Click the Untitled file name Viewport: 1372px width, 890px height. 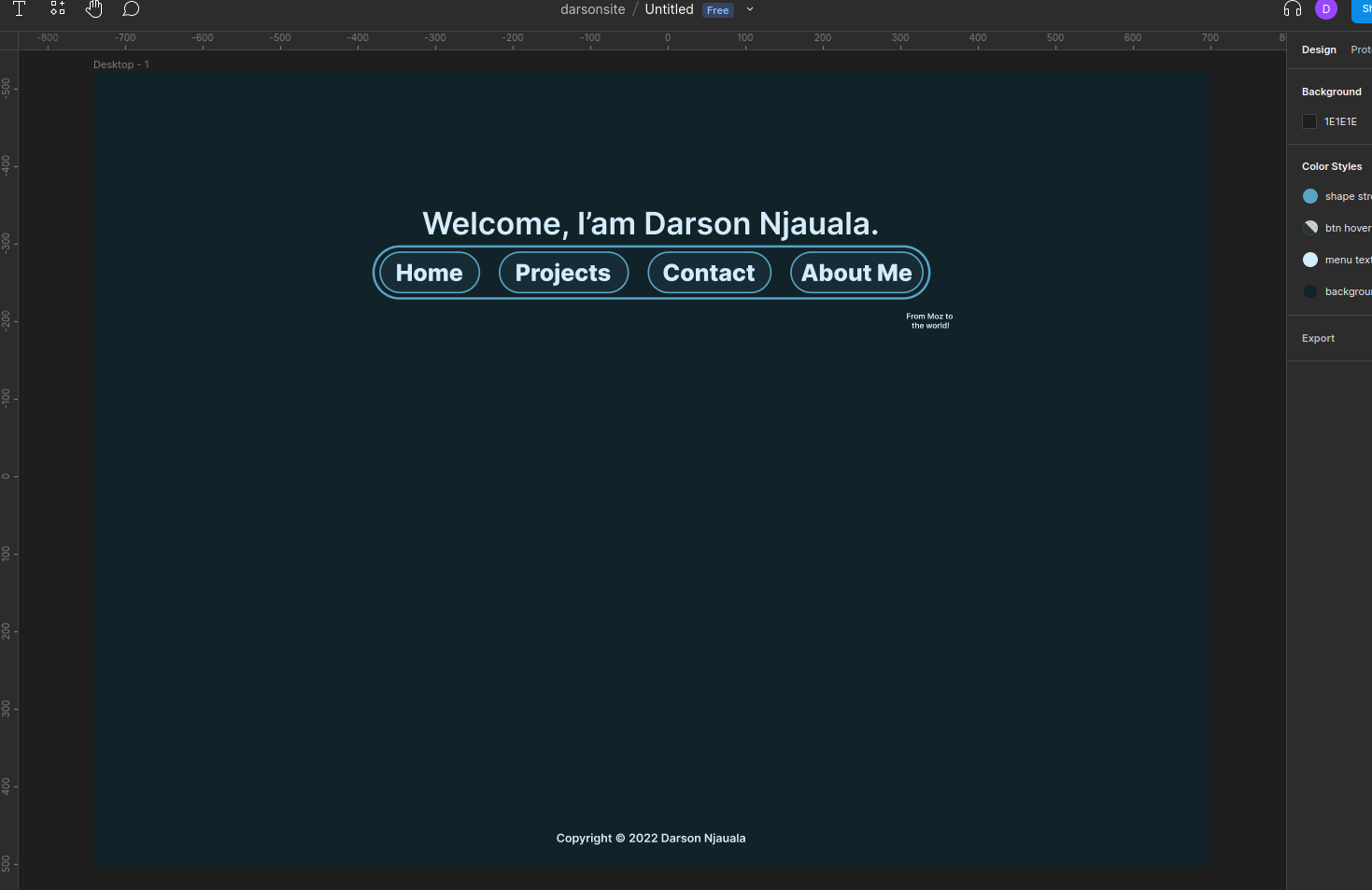tap(669, 9)
